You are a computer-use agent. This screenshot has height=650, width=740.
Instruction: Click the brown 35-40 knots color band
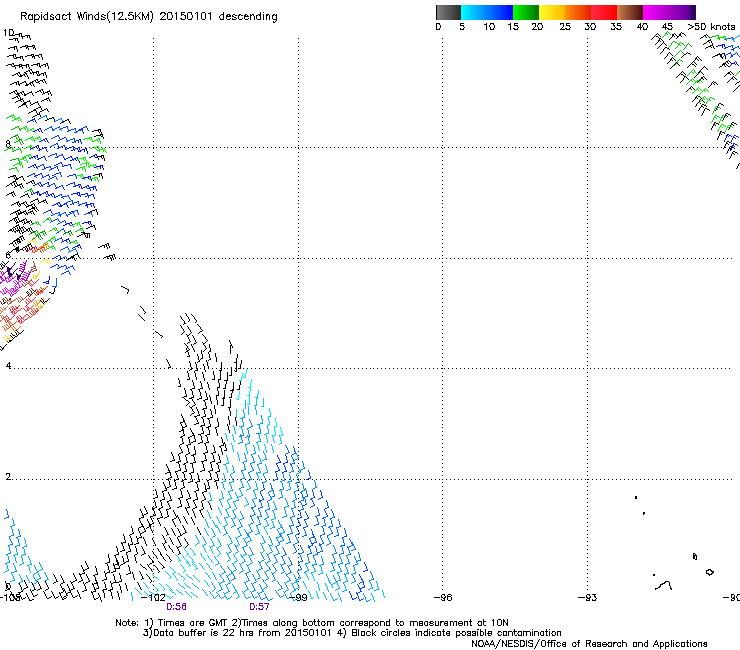pyautogui.click(x=630, y=12)
